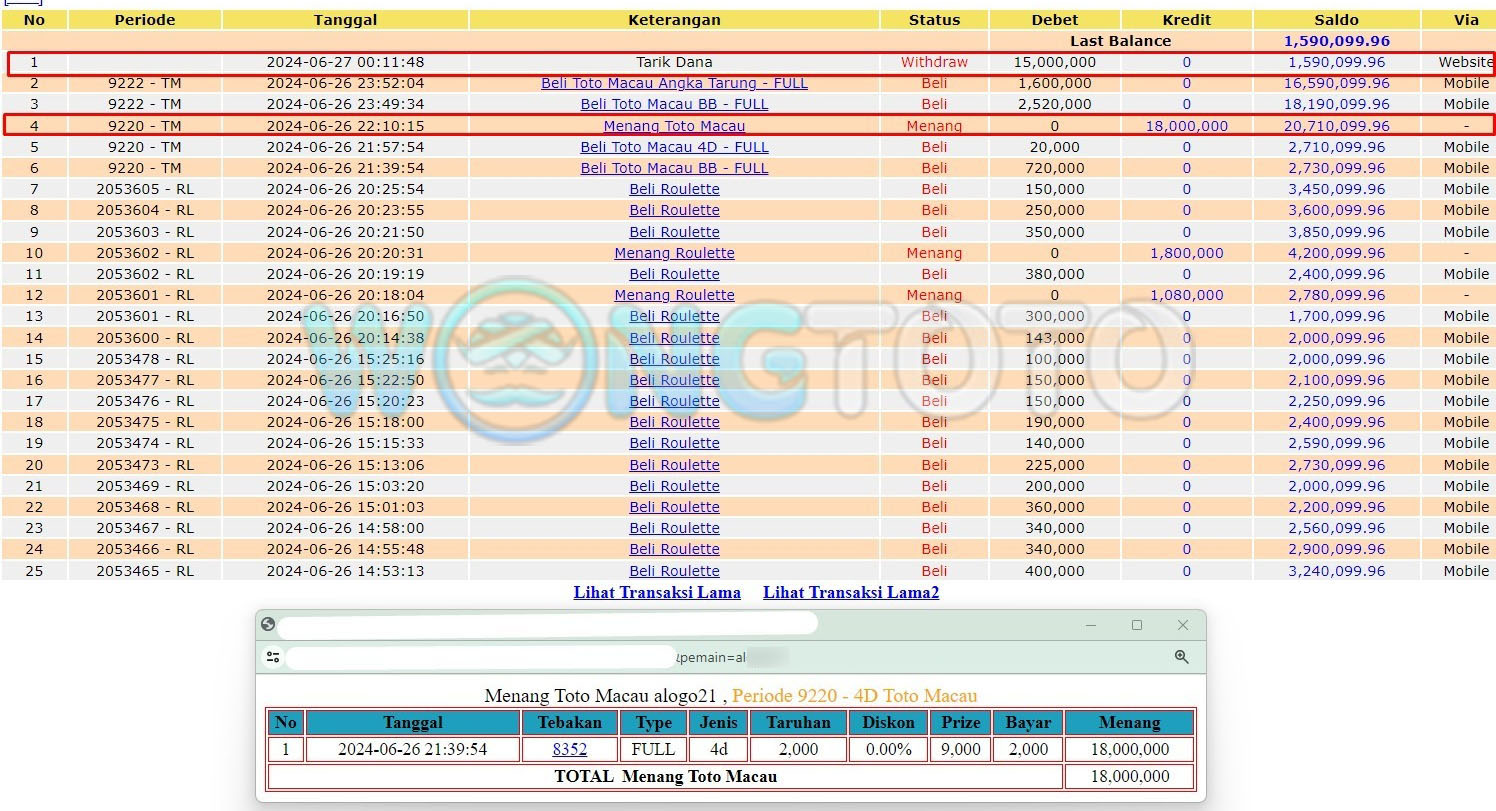Open Beli Roulette link for period 2053465

(674, 571)
